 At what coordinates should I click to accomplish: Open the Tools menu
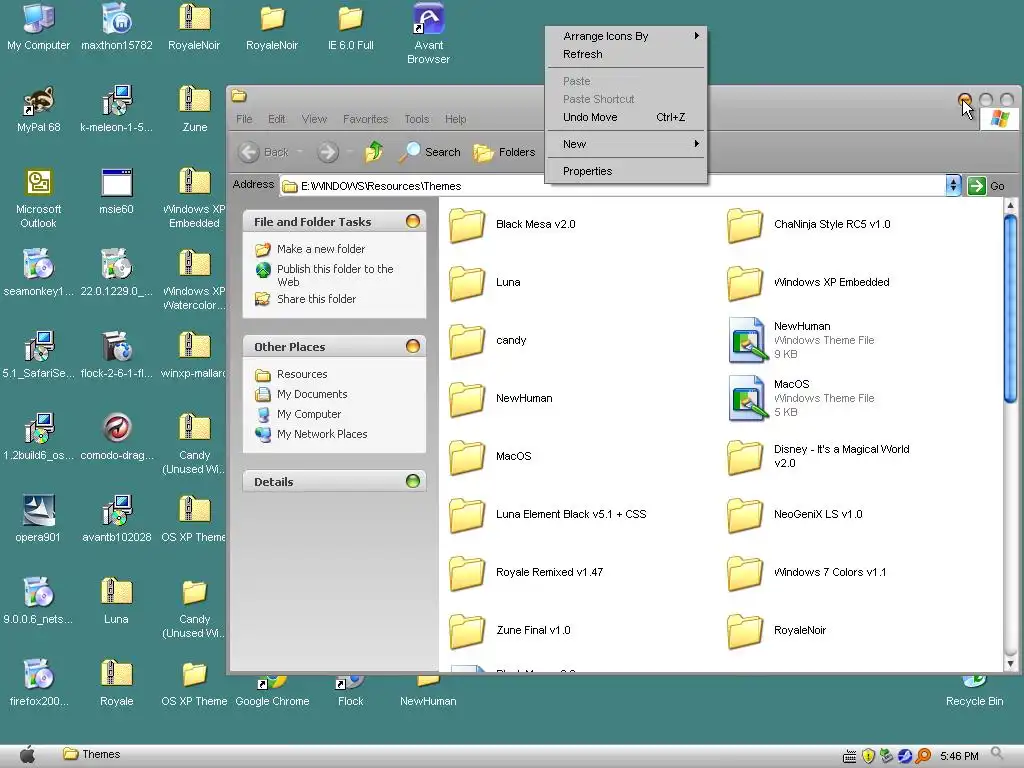[417, 119]
